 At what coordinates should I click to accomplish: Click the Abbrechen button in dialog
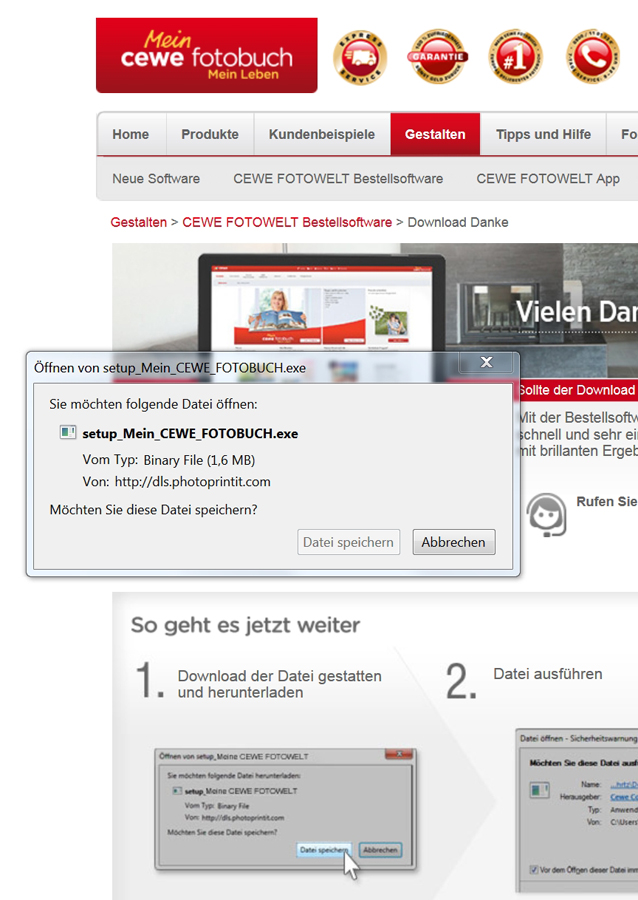(453, 542)
